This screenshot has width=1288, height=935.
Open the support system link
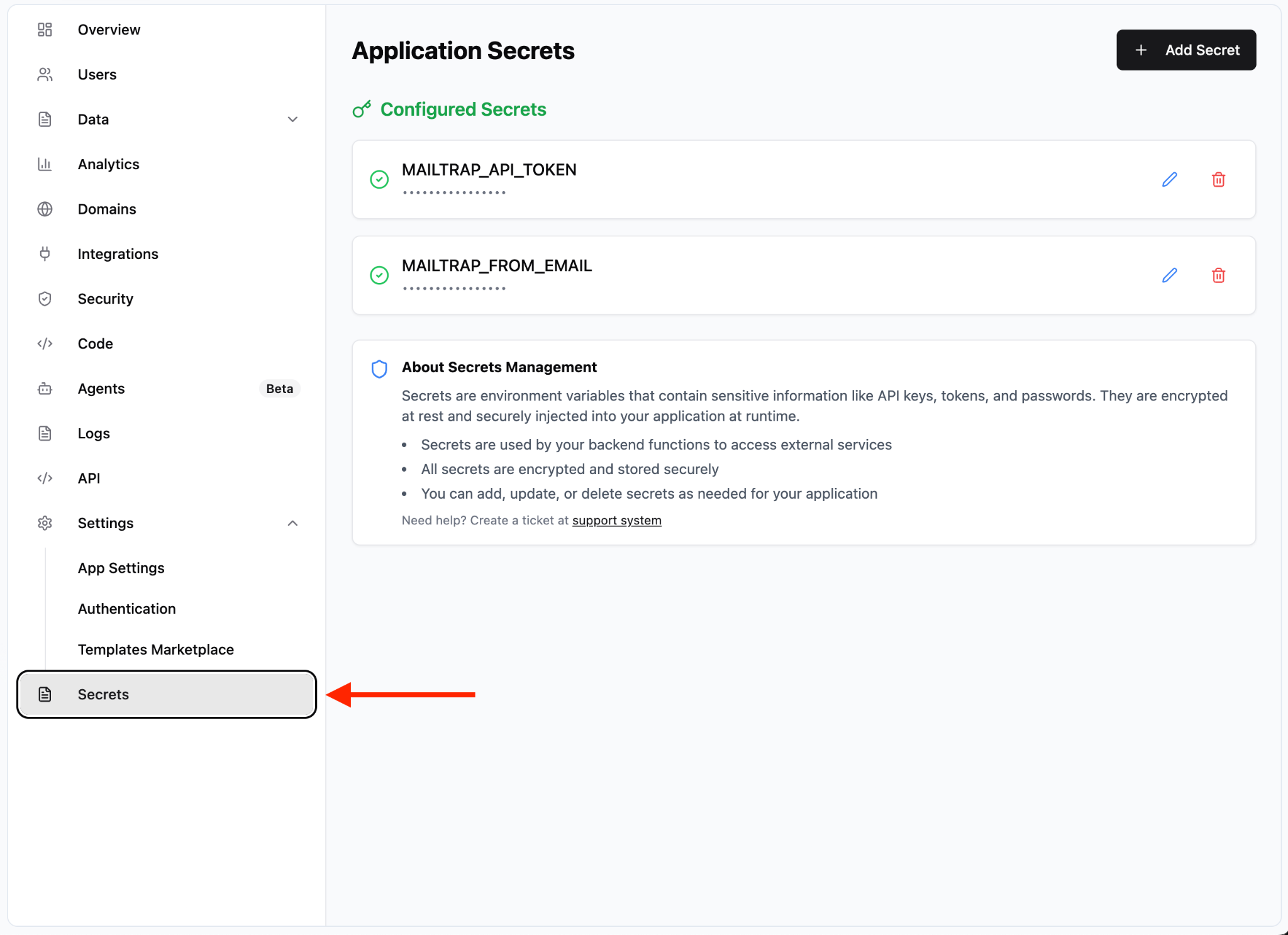click(x=616, y=521)
